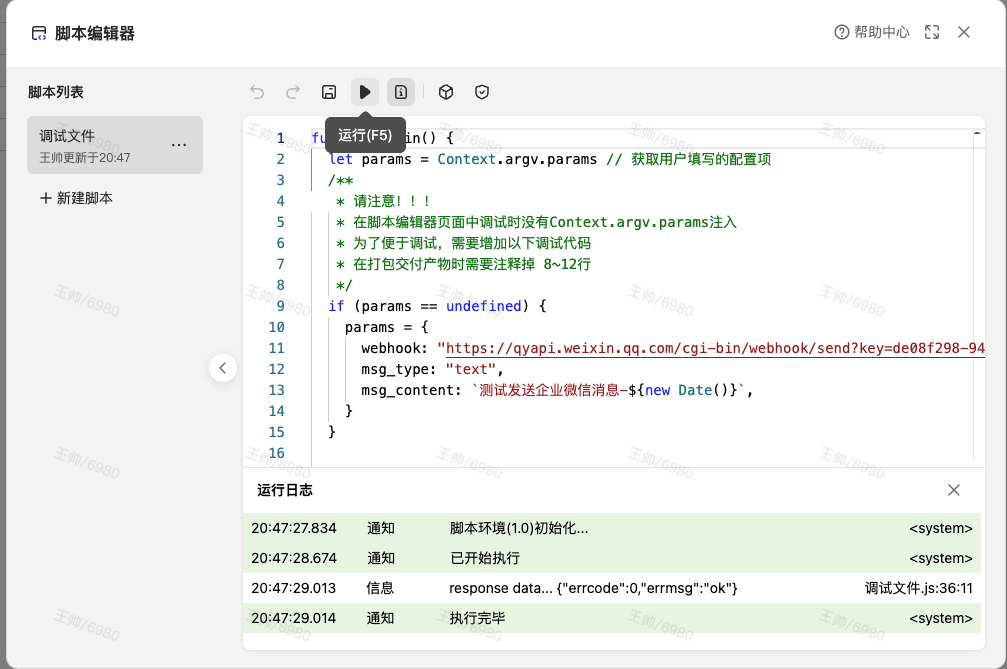Click the script editor icon beside title
This screenshot has width=1007, height=669.
coord(39,33)
